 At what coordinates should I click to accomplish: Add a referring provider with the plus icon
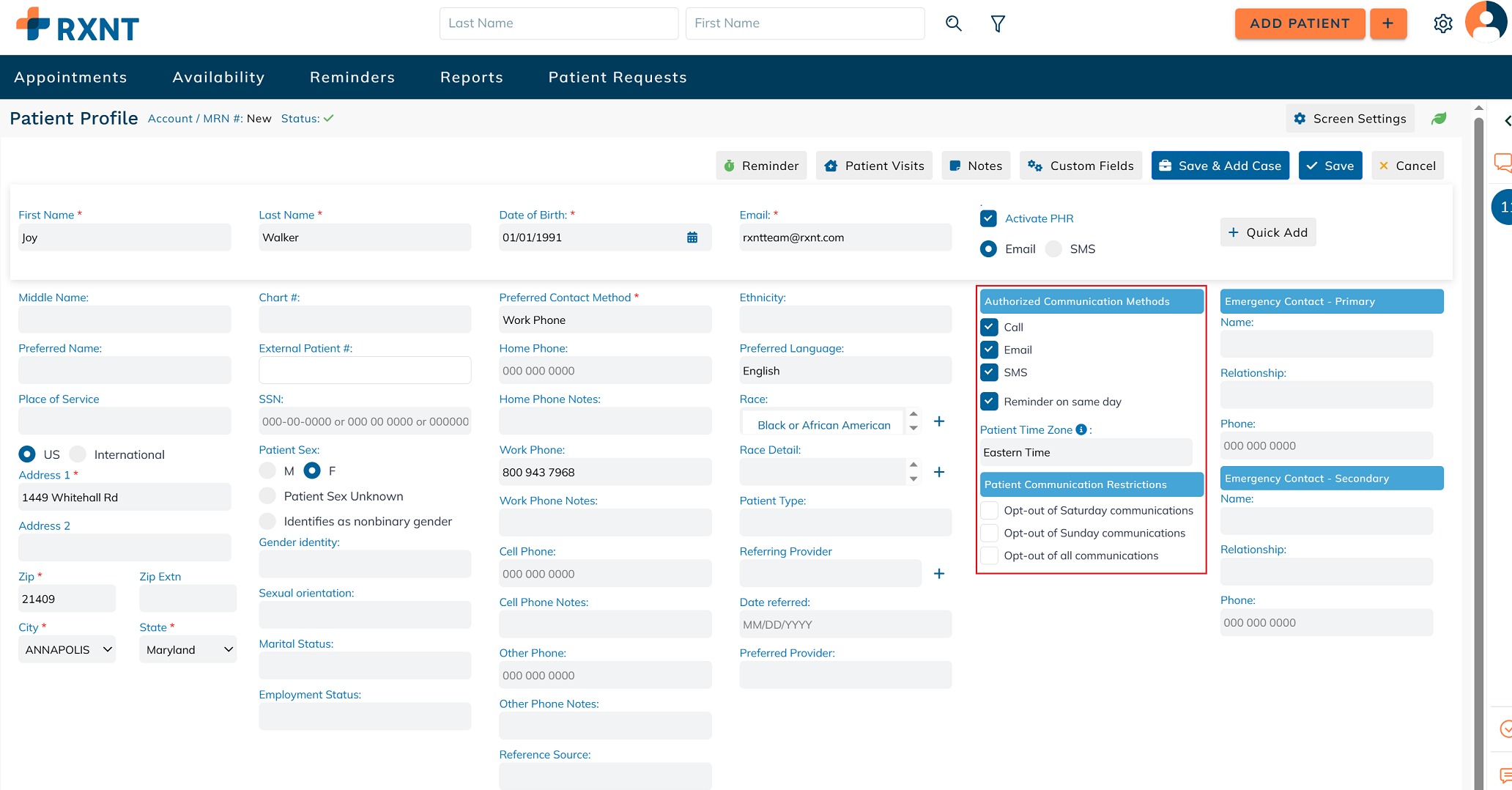(x=939, y=574)
